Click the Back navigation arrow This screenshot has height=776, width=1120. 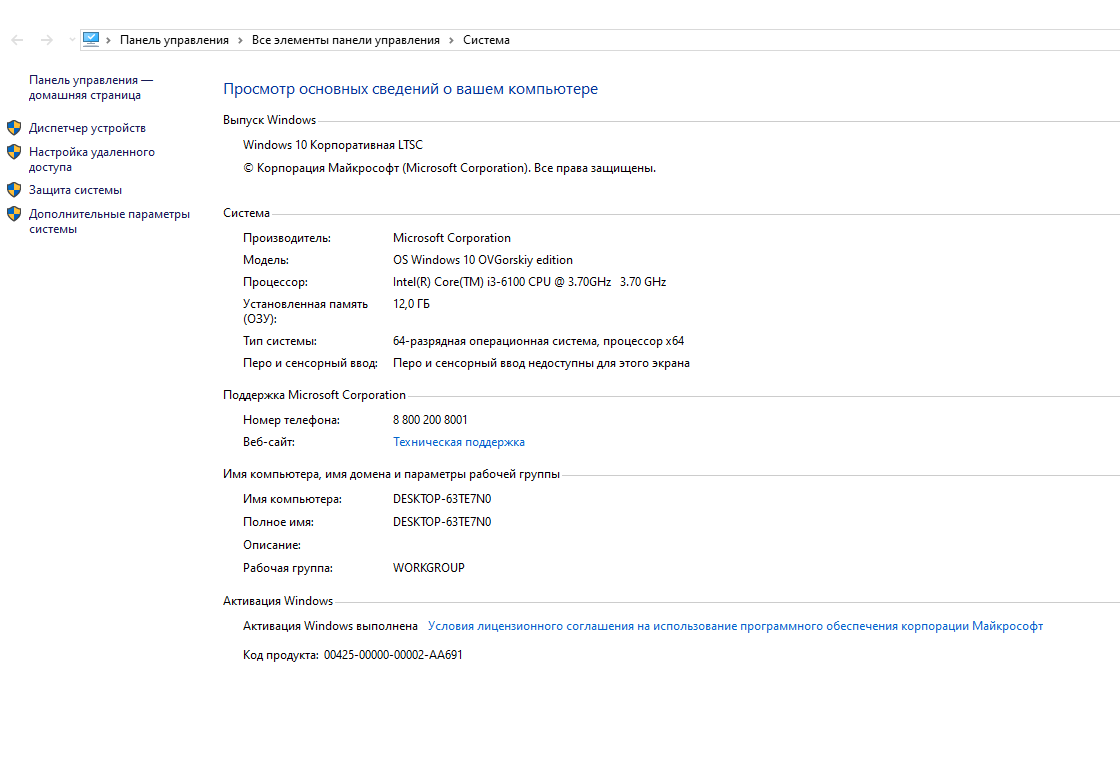[17, 40]
